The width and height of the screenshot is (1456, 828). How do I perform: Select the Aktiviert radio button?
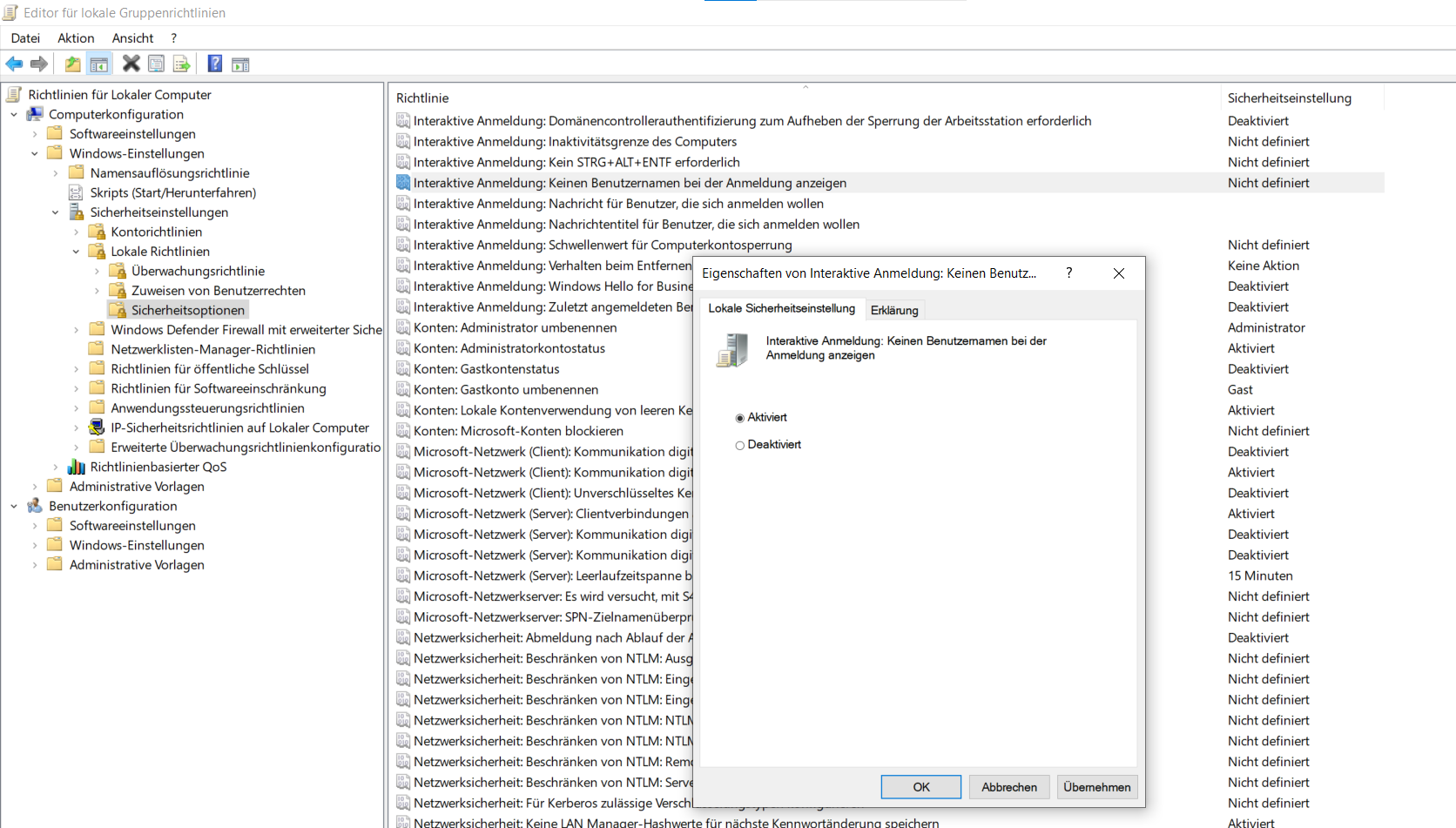(740, 418)
